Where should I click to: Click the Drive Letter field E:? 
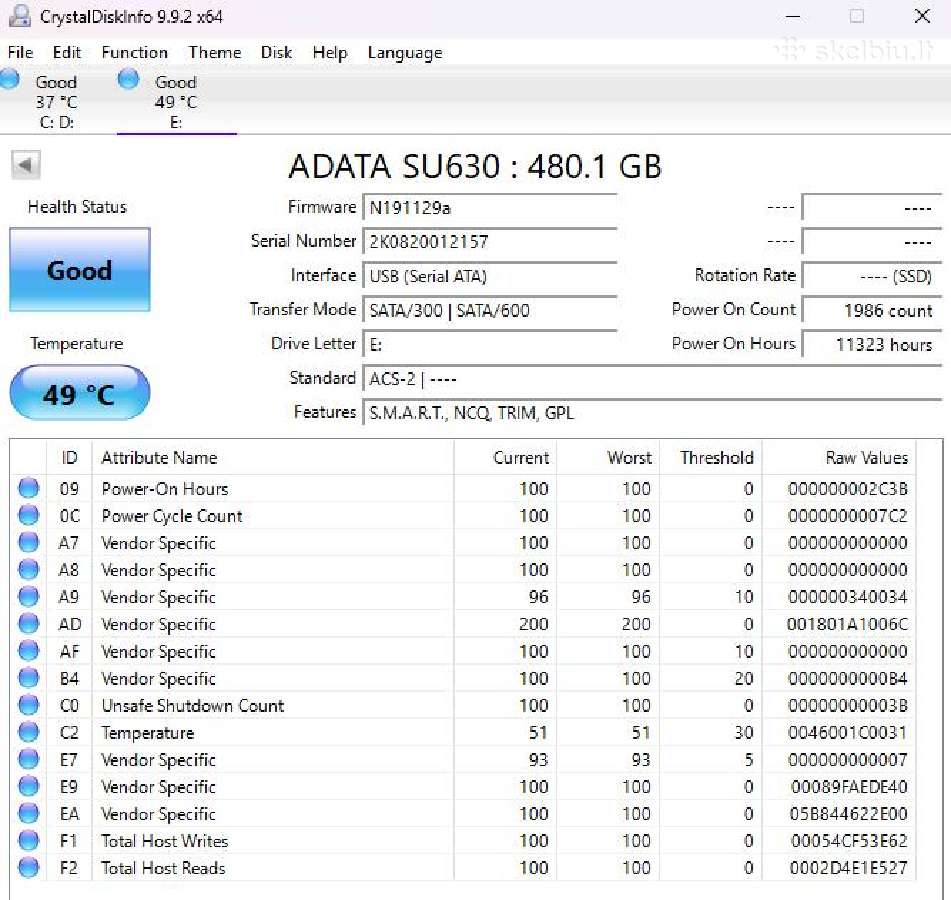[x=489, y=344]
